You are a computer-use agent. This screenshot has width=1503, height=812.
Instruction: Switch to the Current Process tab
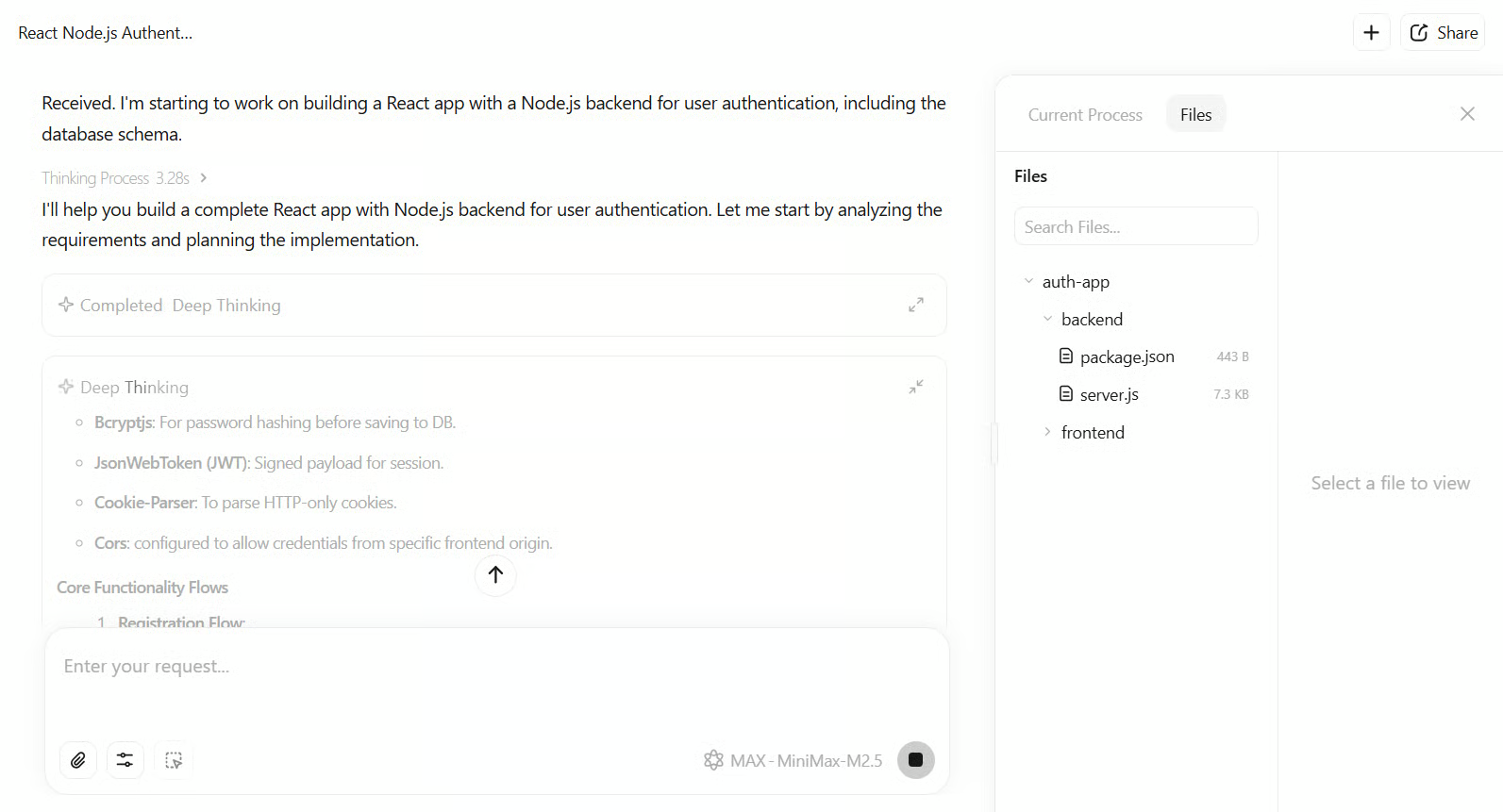1085,115
